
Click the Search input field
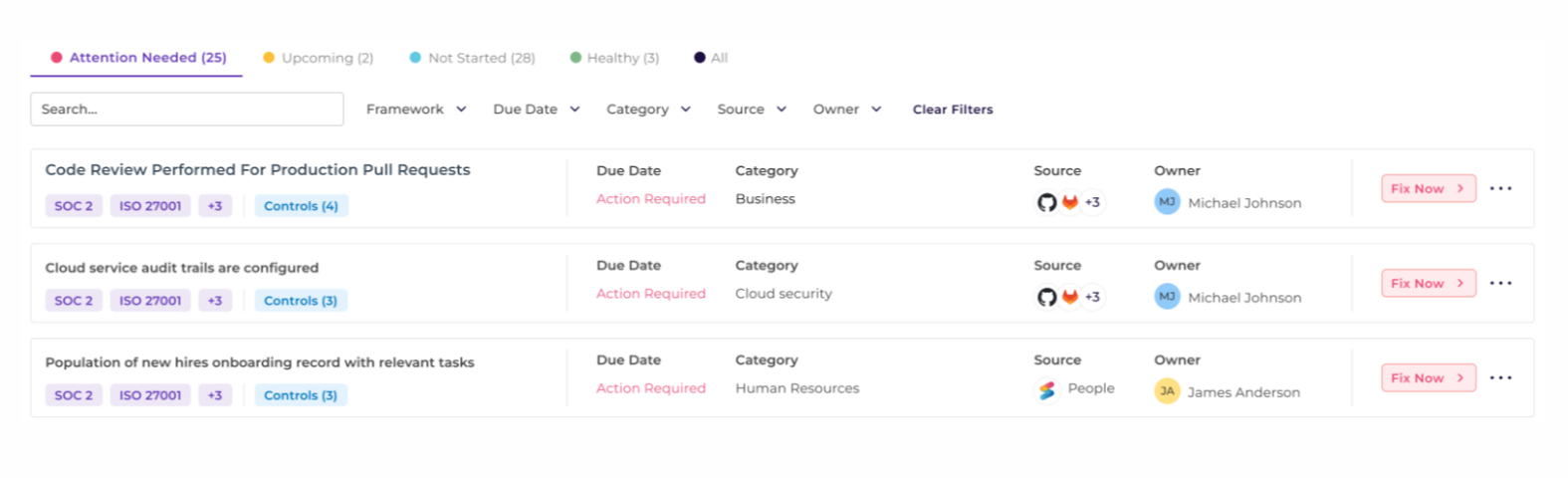pos(187,110)
